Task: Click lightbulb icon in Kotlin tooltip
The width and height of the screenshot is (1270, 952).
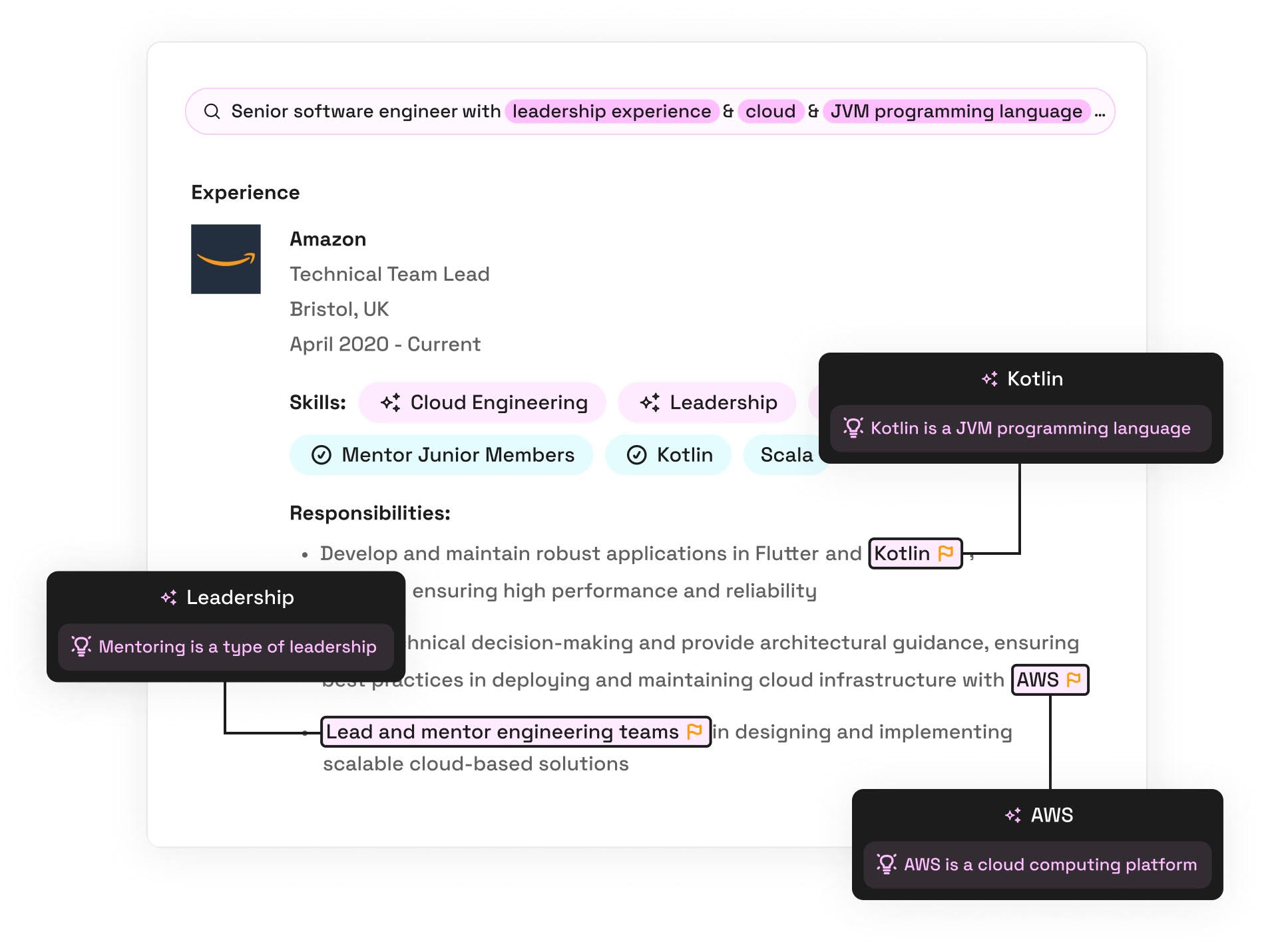Action: [x=853, y=427]
